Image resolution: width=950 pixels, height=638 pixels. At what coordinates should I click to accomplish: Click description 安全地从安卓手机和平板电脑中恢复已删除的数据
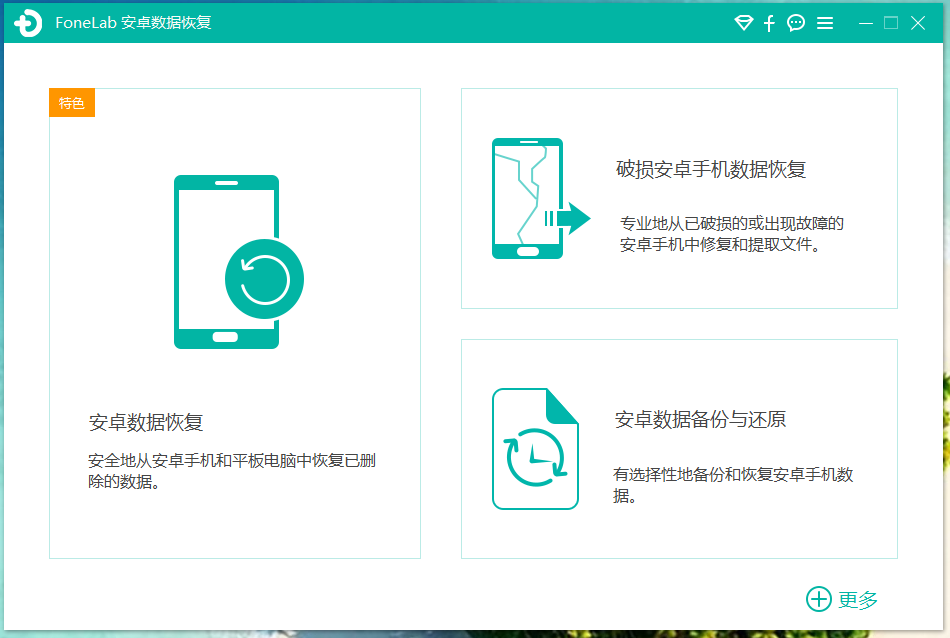232,471
